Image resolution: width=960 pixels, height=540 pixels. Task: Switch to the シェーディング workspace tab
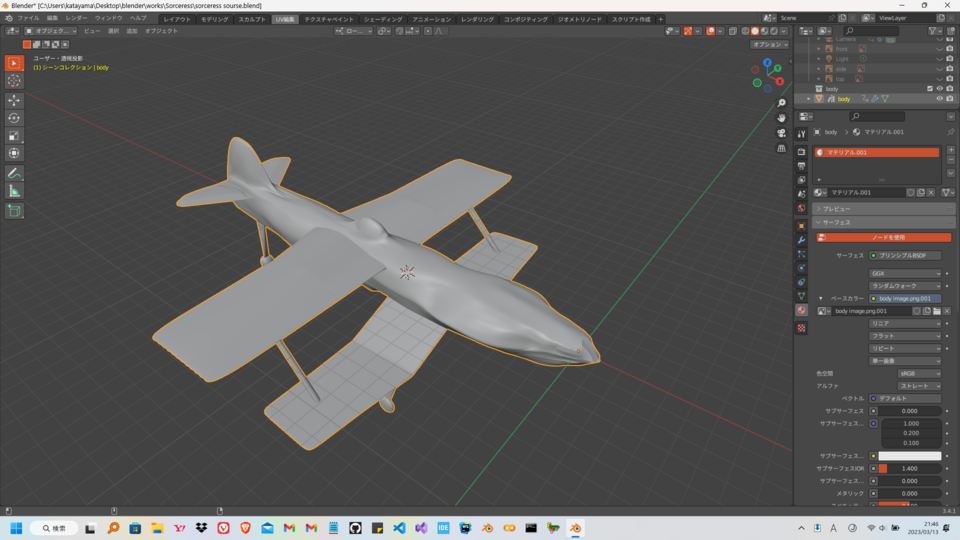pos(383,19)
